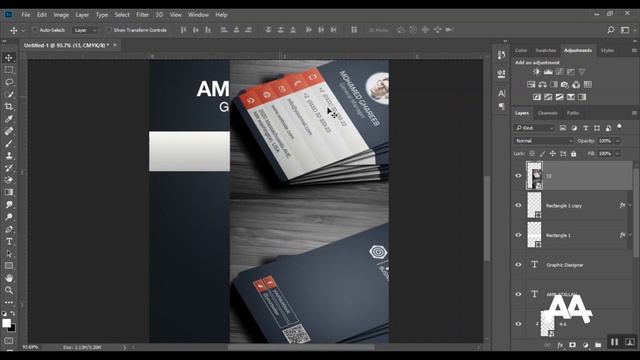The height and width of the screenshot is (360, 640).
Task: Hide the Rectangle 1 layer
Action: 518,235
